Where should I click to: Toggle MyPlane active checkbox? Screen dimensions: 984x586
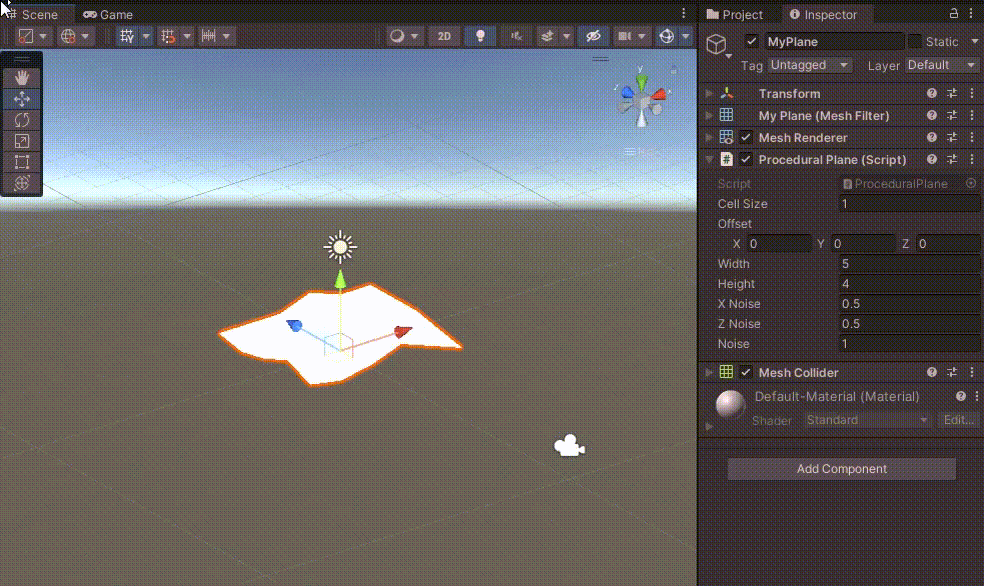click(752, 41)
